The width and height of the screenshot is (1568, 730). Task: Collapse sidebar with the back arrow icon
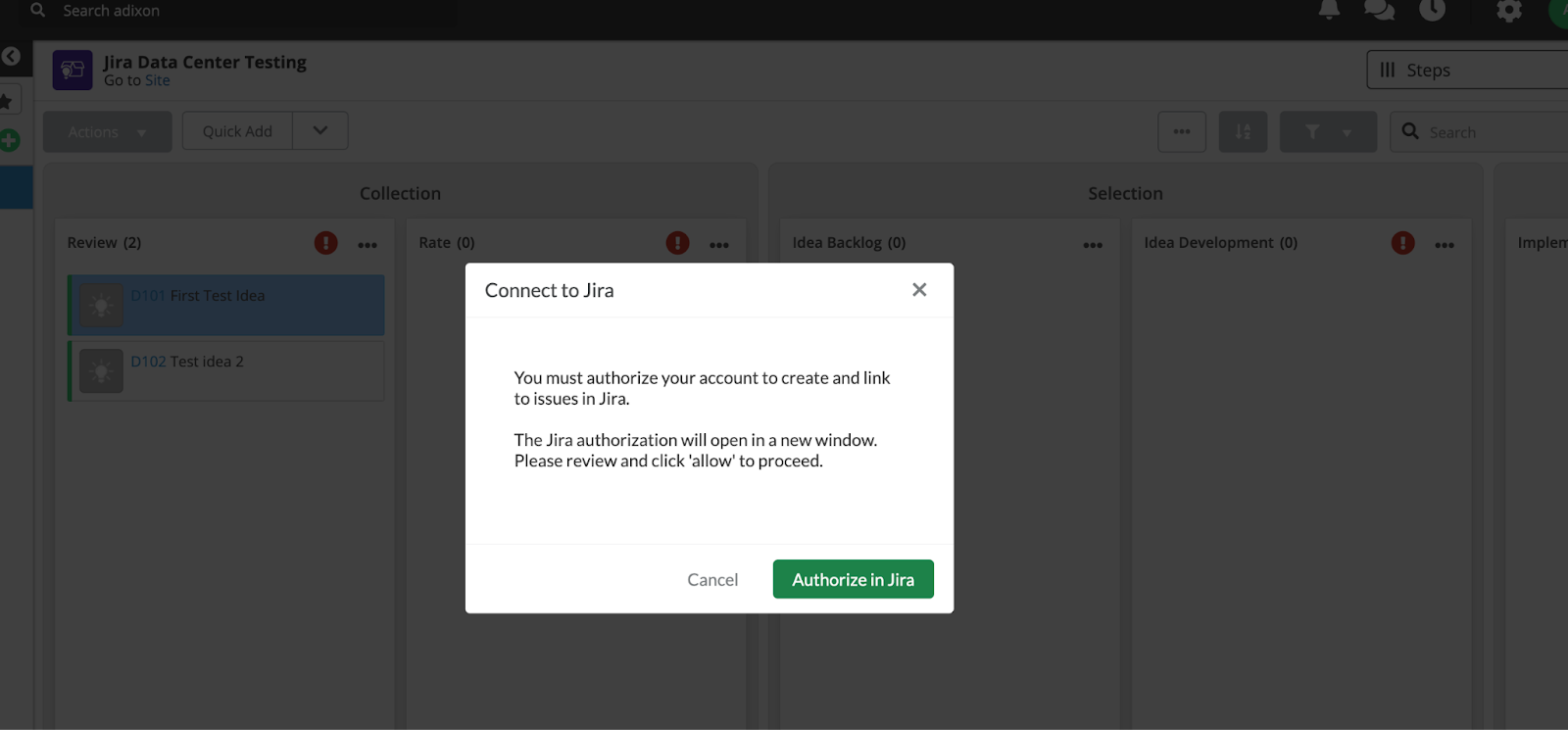(x=11, y=57)
